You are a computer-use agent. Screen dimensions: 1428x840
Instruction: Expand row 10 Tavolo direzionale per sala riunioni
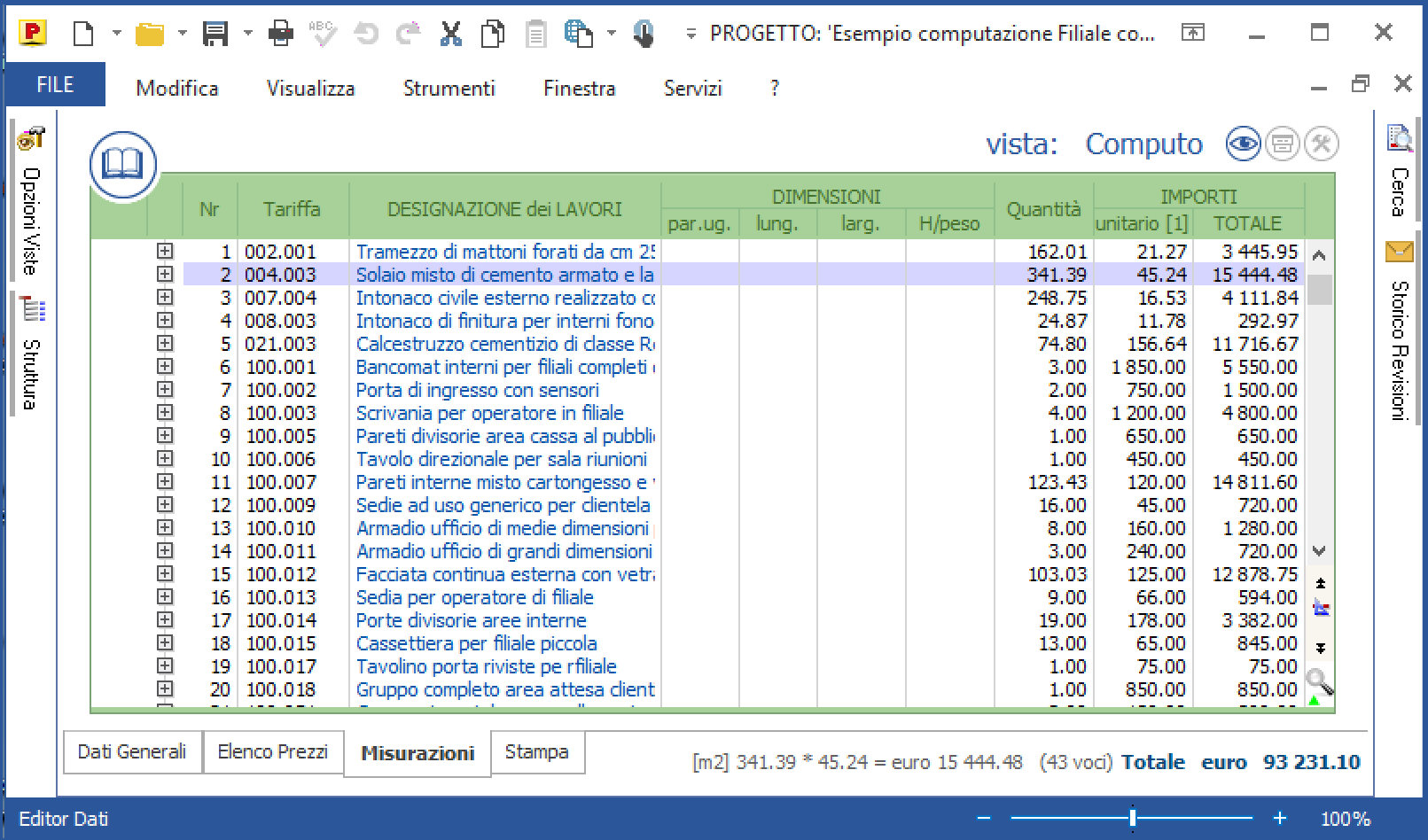pyautogui.click(x=165, y=458)
